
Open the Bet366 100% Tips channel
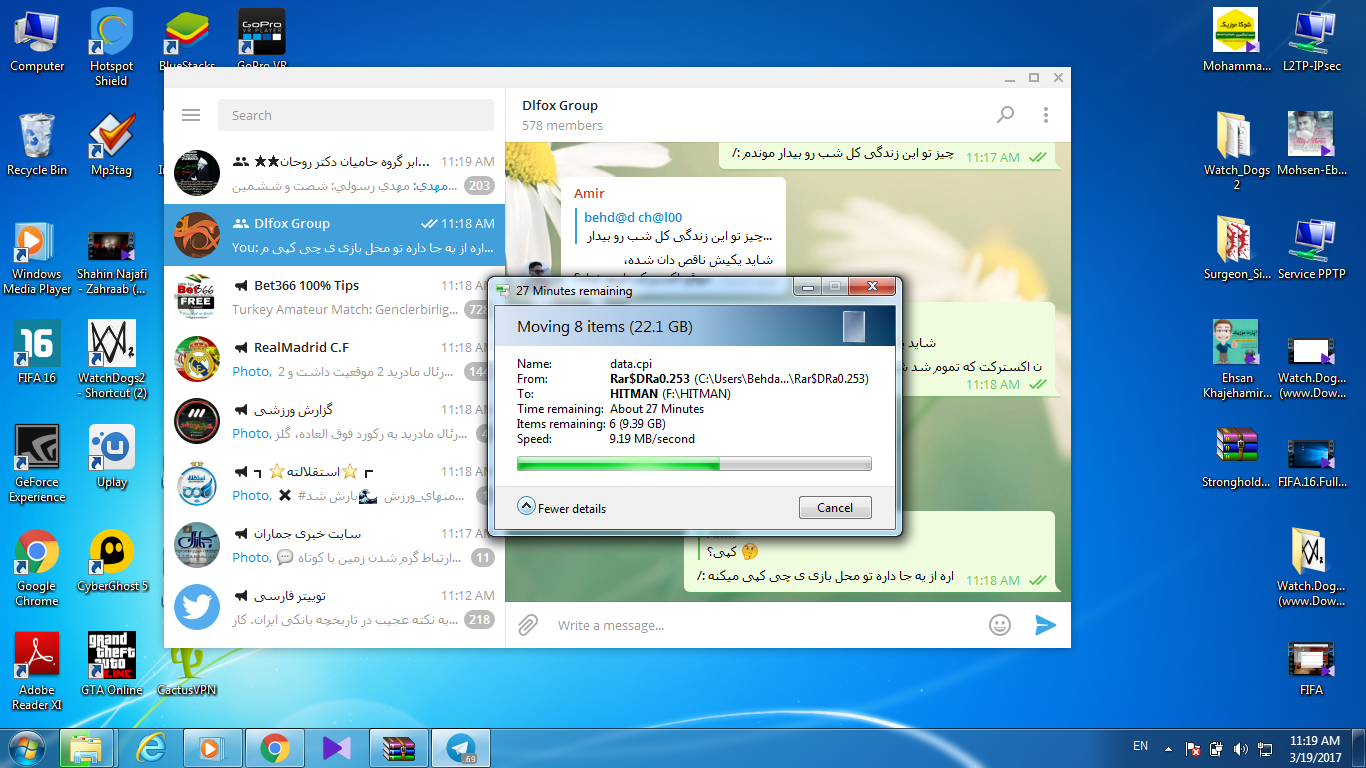pos(335,297)
